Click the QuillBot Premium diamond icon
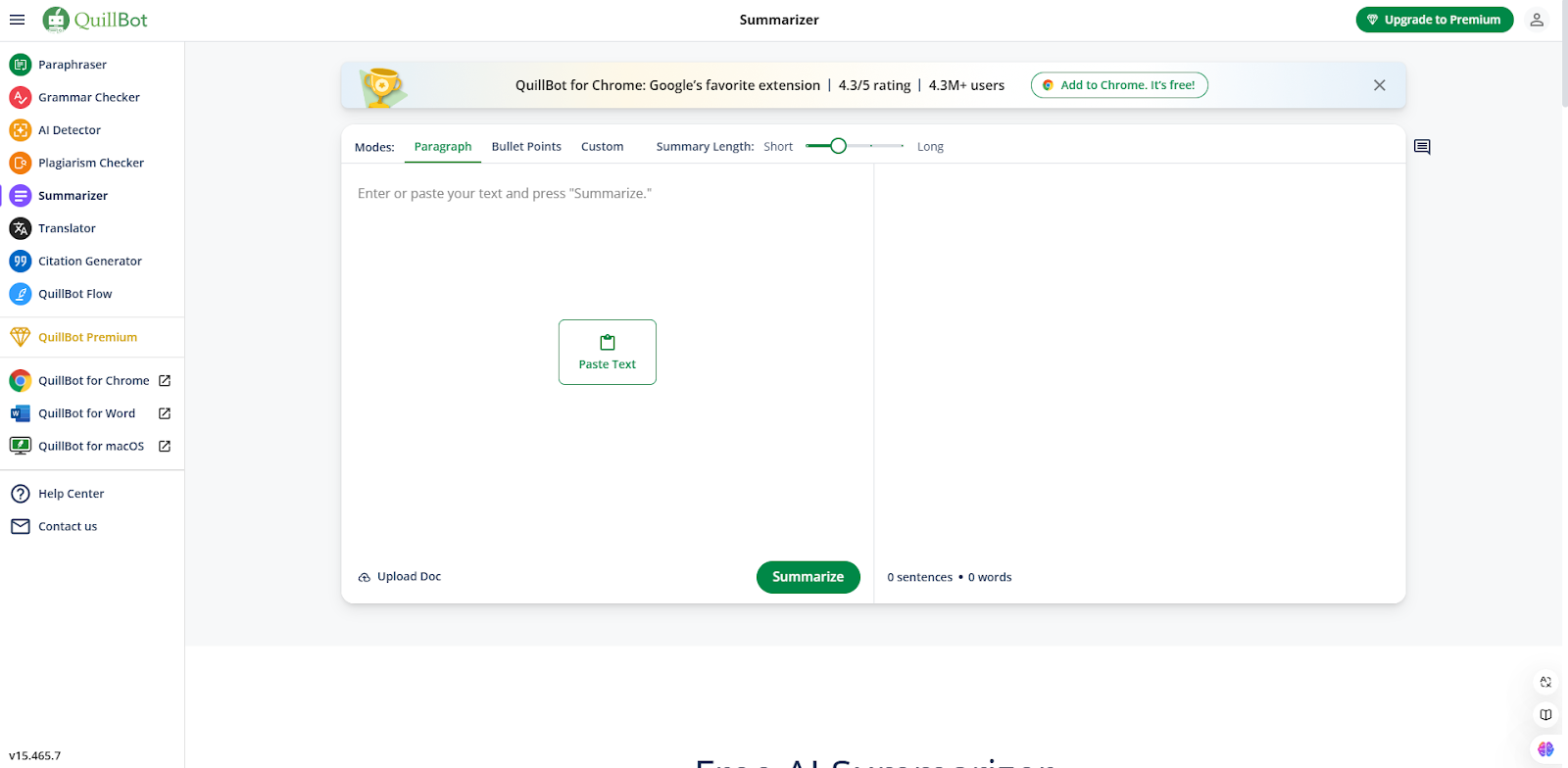 click(x=20, y=337)
